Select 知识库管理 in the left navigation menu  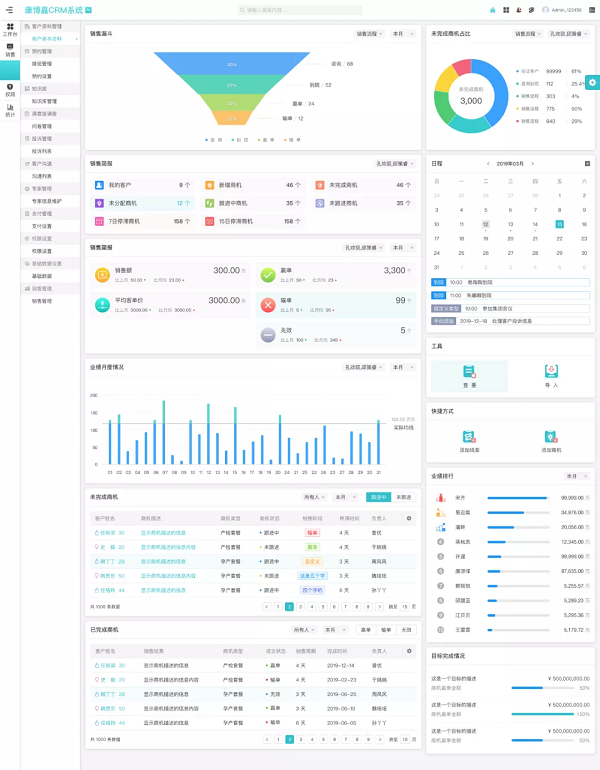point(45,101)
